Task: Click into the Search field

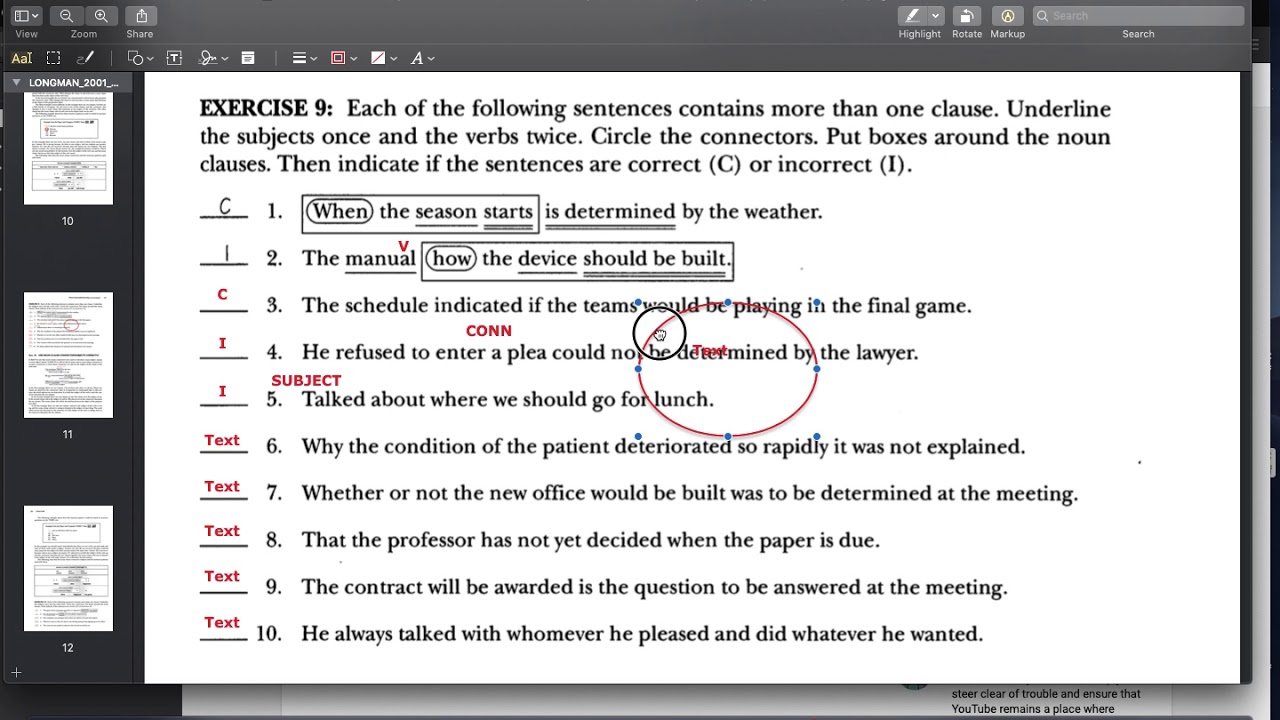Action: [x=1138, y=16]
